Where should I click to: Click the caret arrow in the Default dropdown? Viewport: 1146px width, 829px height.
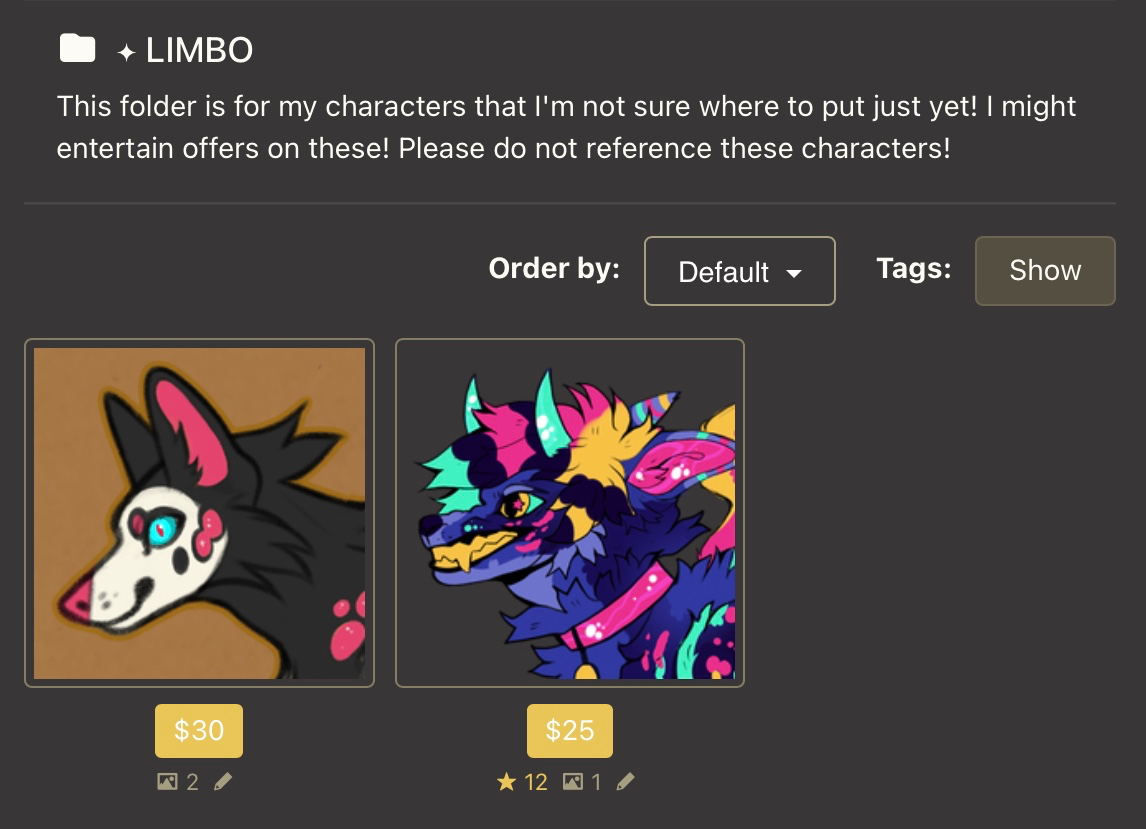pos(795,273)
